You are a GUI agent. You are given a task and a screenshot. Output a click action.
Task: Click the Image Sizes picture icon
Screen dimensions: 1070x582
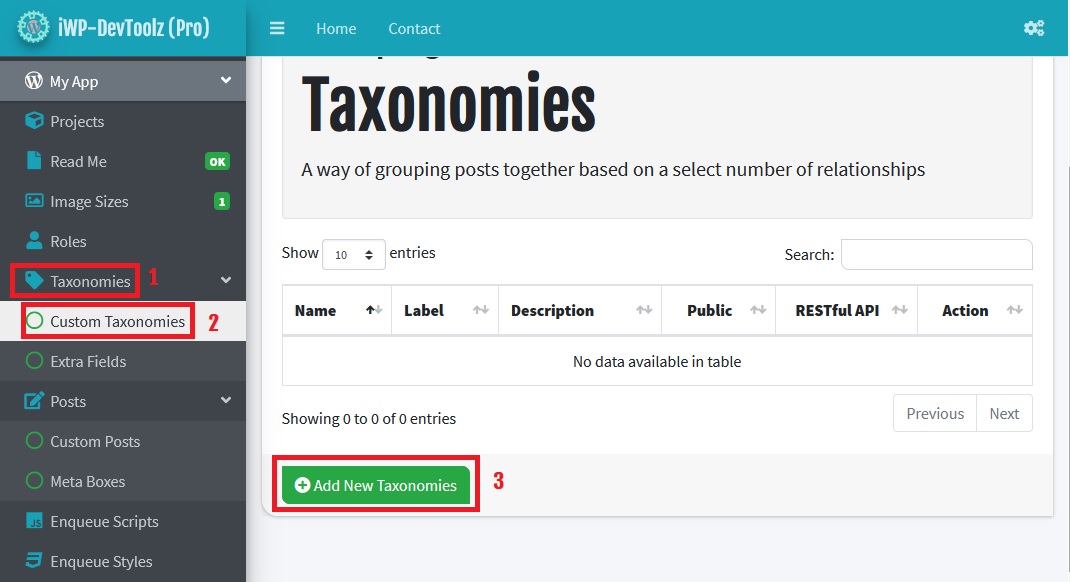pyautogui.click(x=34, y=201)
